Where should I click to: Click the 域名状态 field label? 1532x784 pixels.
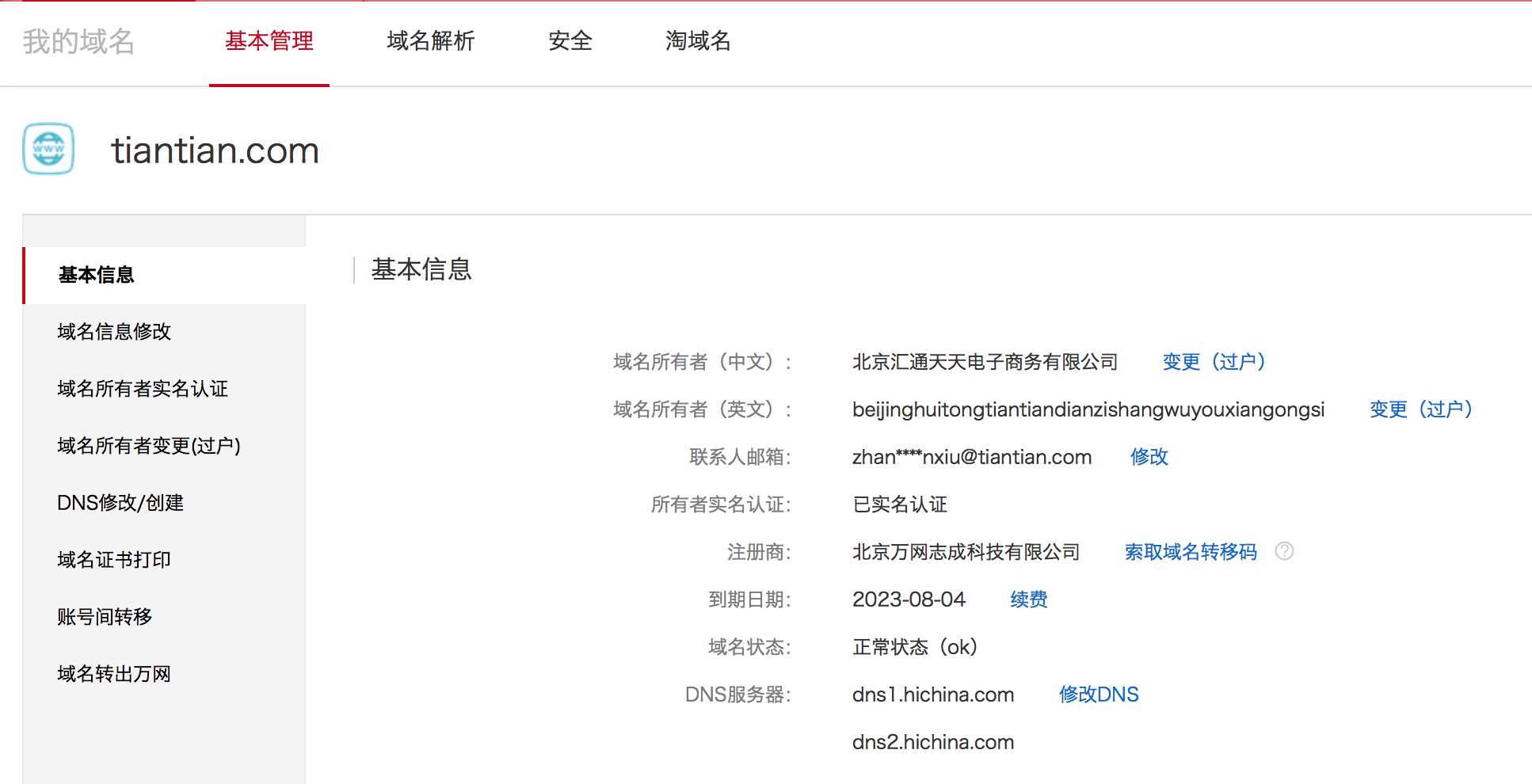(x=749, y=647)
